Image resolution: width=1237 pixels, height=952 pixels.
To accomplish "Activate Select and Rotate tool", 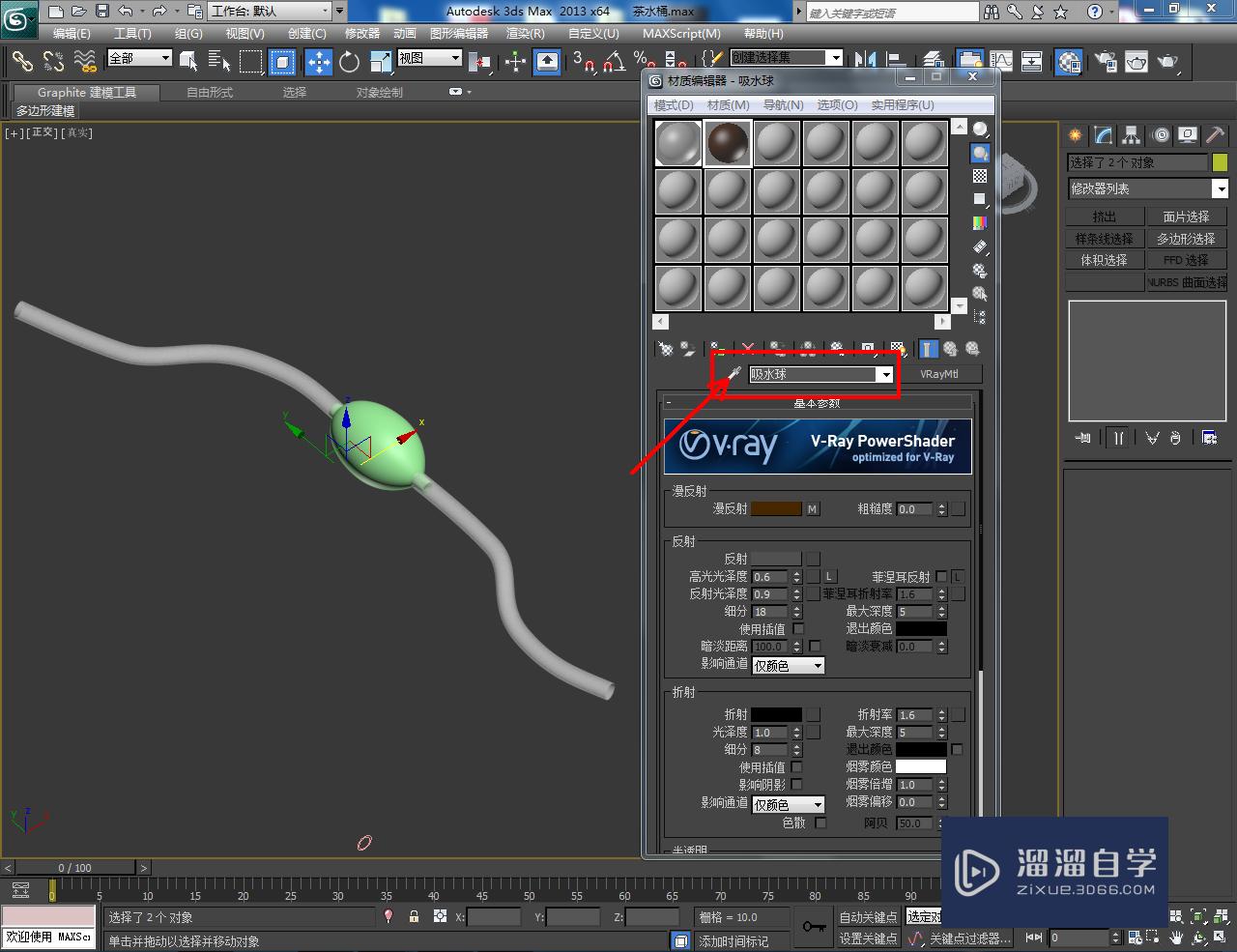I will click(349, 62).
